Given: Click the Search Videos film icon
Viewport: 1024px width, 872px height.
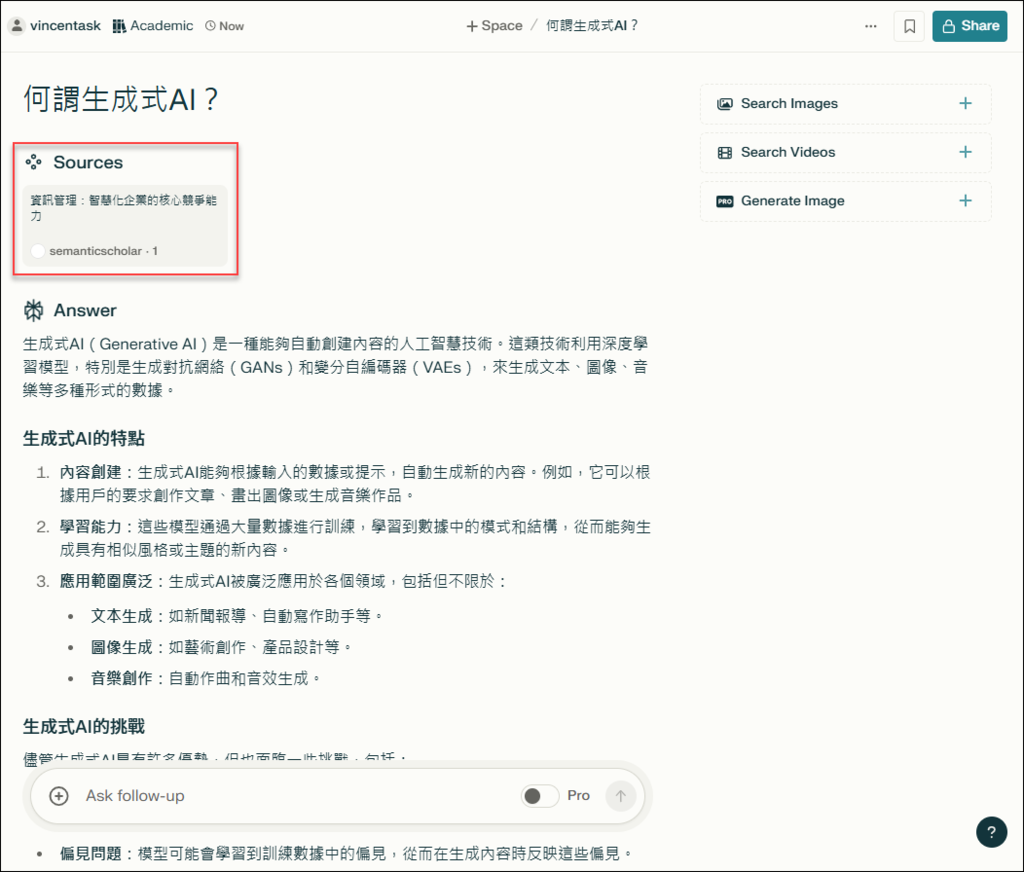Looking at the screenshot, I should point(725,153).
